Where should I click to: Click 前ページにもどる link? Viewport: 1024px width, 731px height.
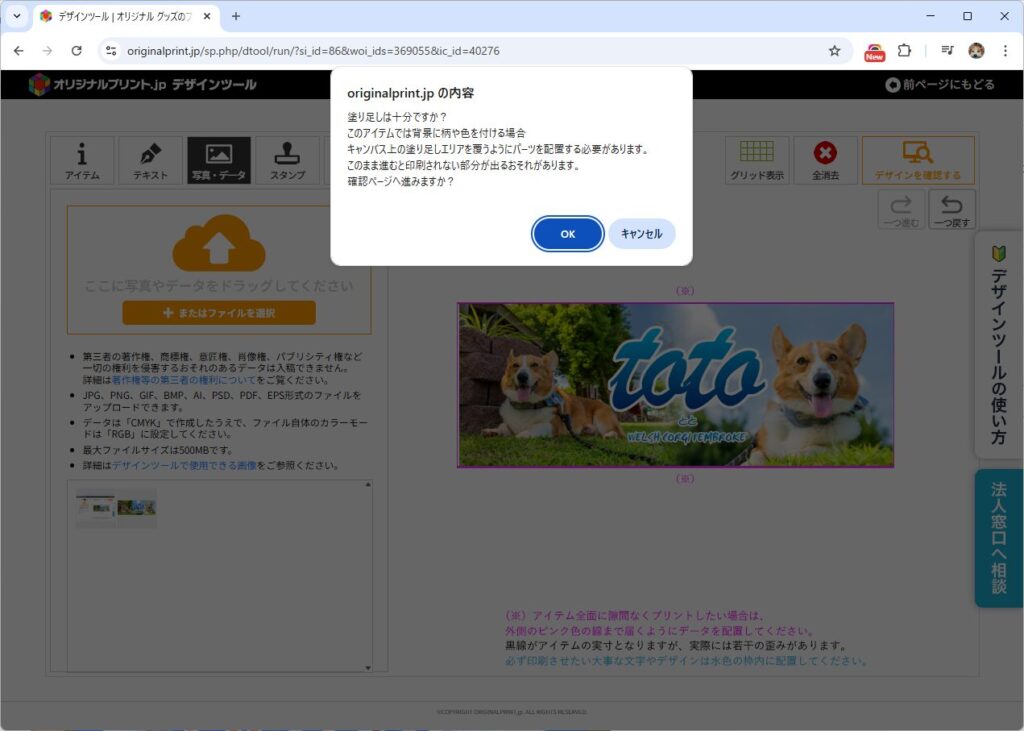pyautogui.click(x=940, y=85)
